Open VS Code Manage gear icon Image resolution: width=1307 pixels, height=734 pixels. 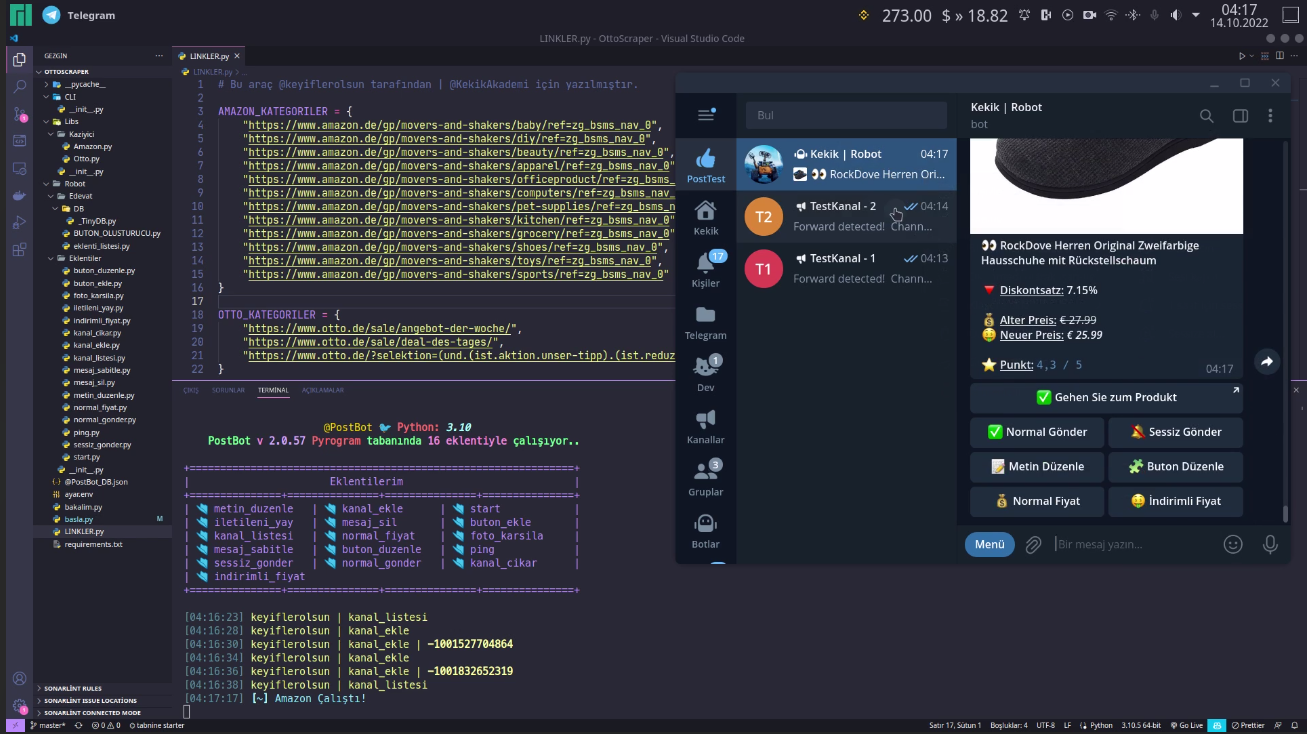click(x=19, y=705)
